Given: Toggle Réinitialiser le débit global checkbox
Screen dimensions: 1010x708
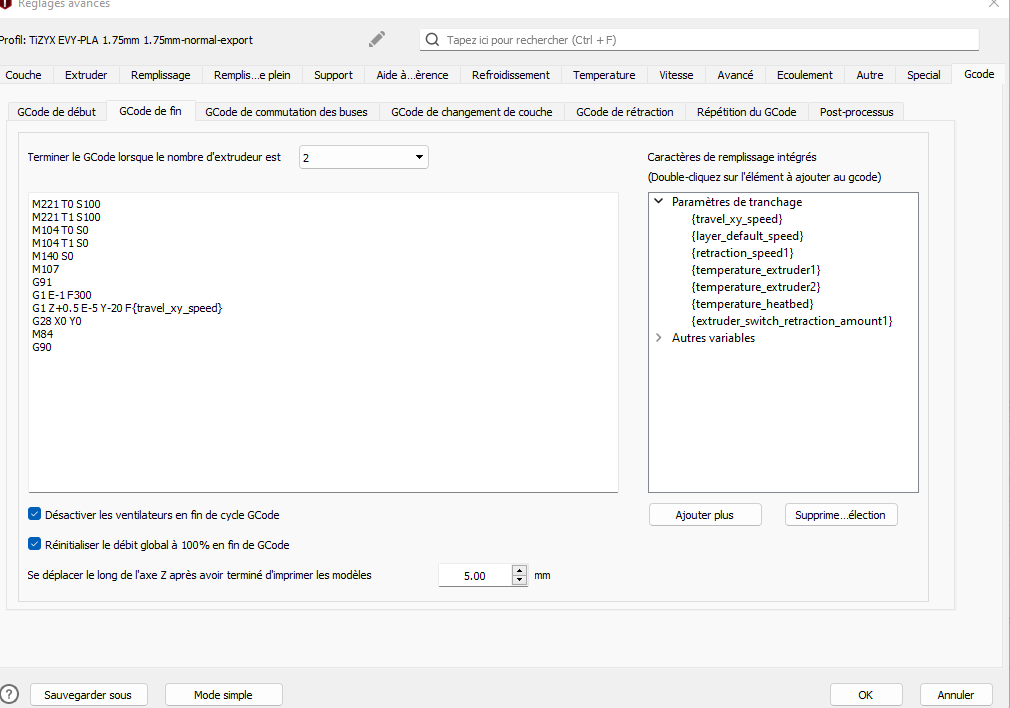Looking at the screenshot, I should 35,544.
